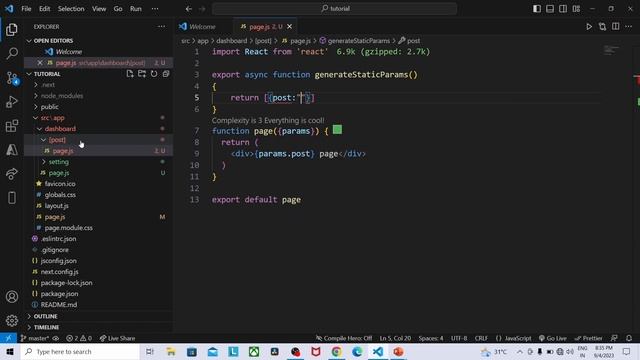Viewport: 640px width, 360px height.
Task: Refresh the explorer file tree
Action: click(x=154, y=74)
